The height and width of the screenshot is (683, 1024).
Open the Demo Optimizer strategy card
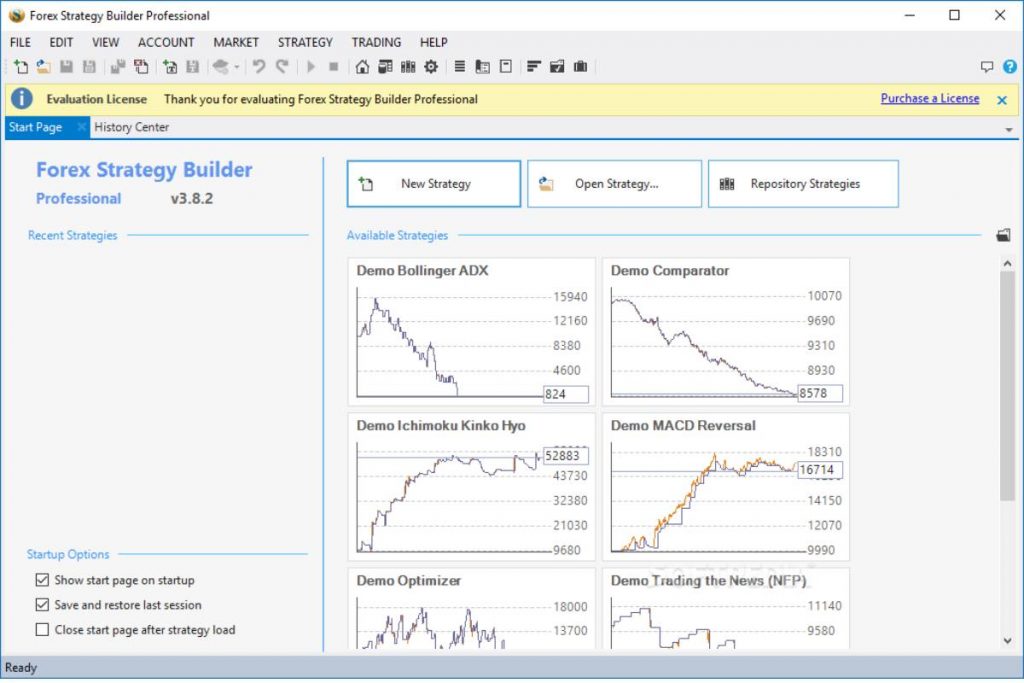click(x=472, y=609)
